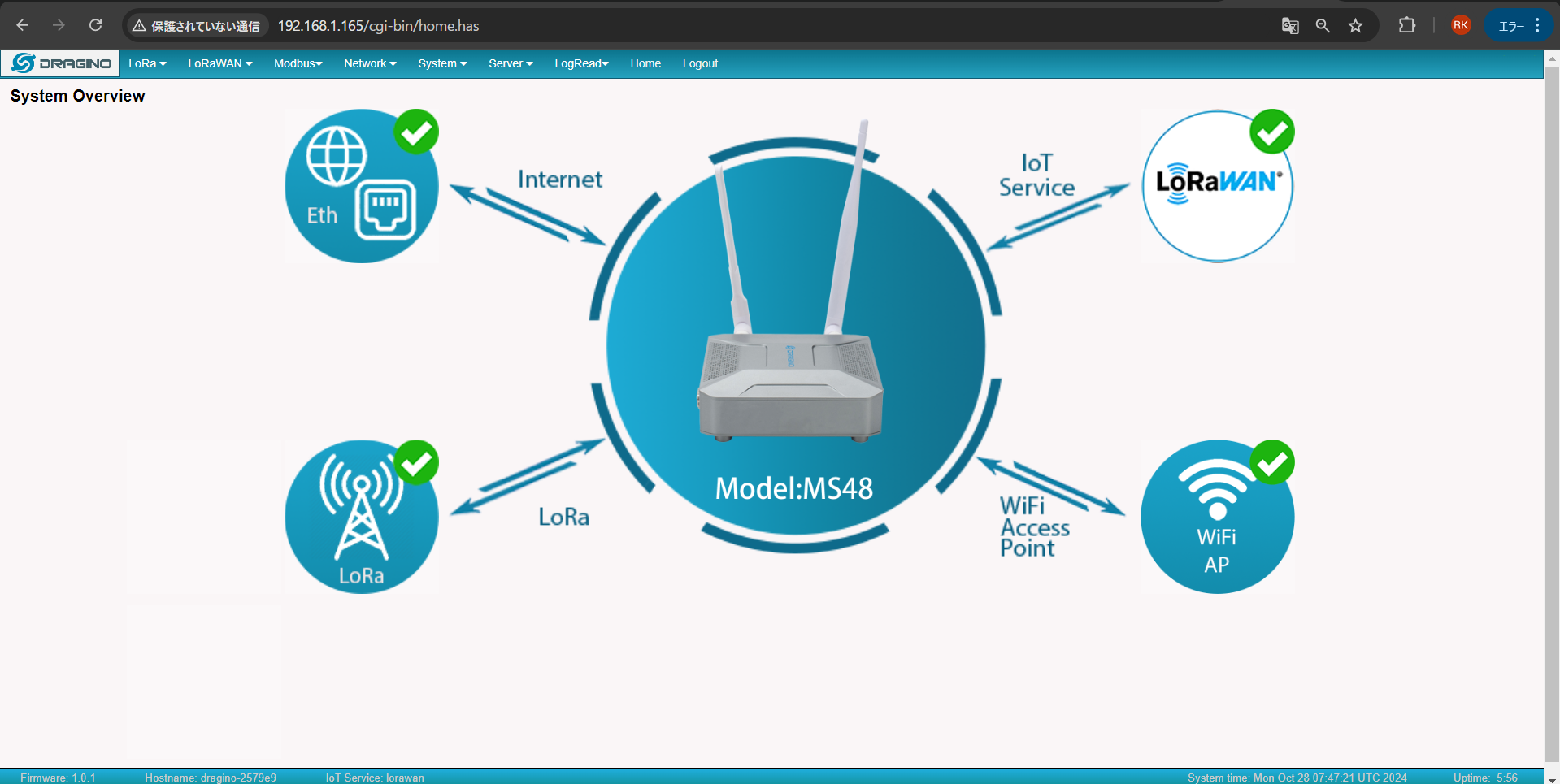This screenshot has height=784, width=1560.
Task: Expand the LogRead dropdown menu
Action: click(x=581, y=63)
